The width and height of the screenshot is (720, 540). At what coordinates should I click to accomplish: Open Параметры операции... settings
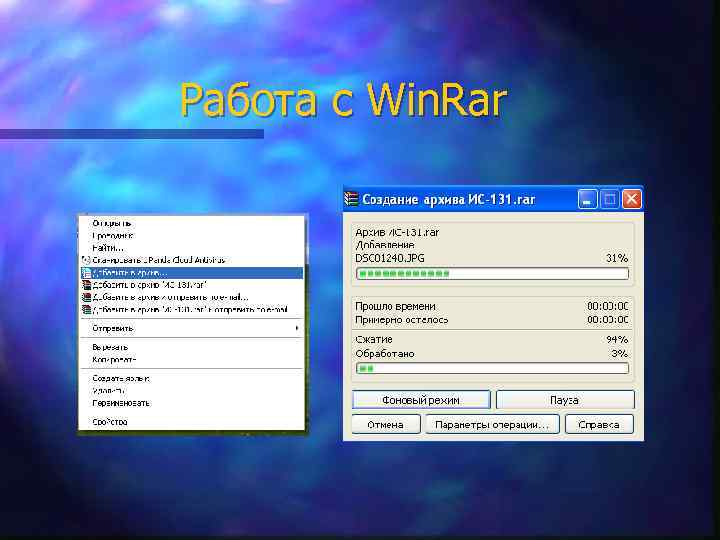pos(492,425)
